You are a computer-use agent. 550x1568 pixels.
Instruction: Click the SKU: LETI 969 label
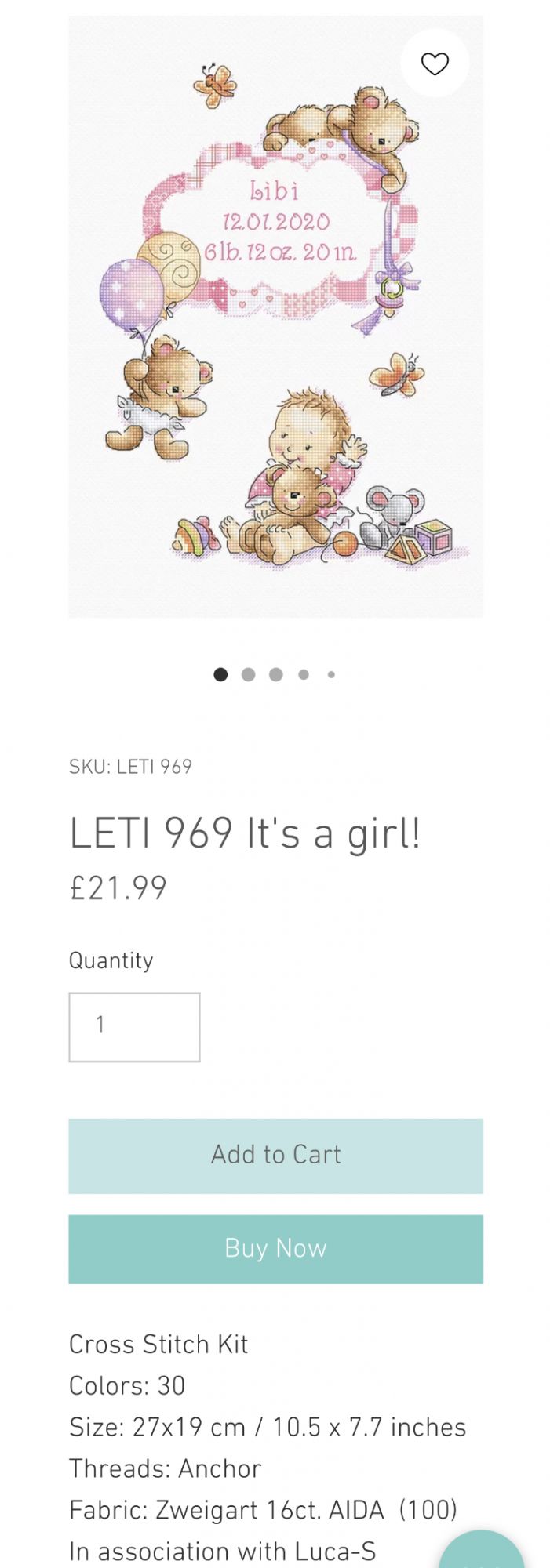tap(130, 767)
